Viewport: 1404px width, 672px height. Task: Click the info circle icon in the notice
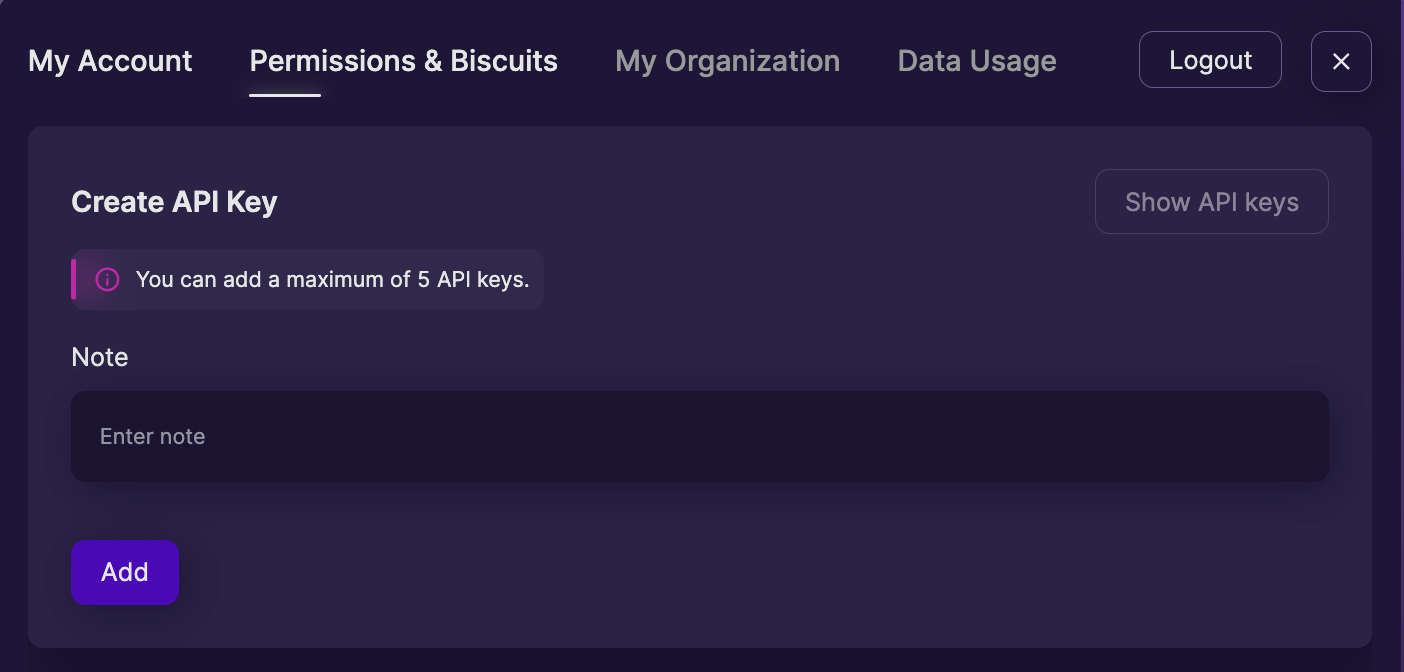(107, 279)
